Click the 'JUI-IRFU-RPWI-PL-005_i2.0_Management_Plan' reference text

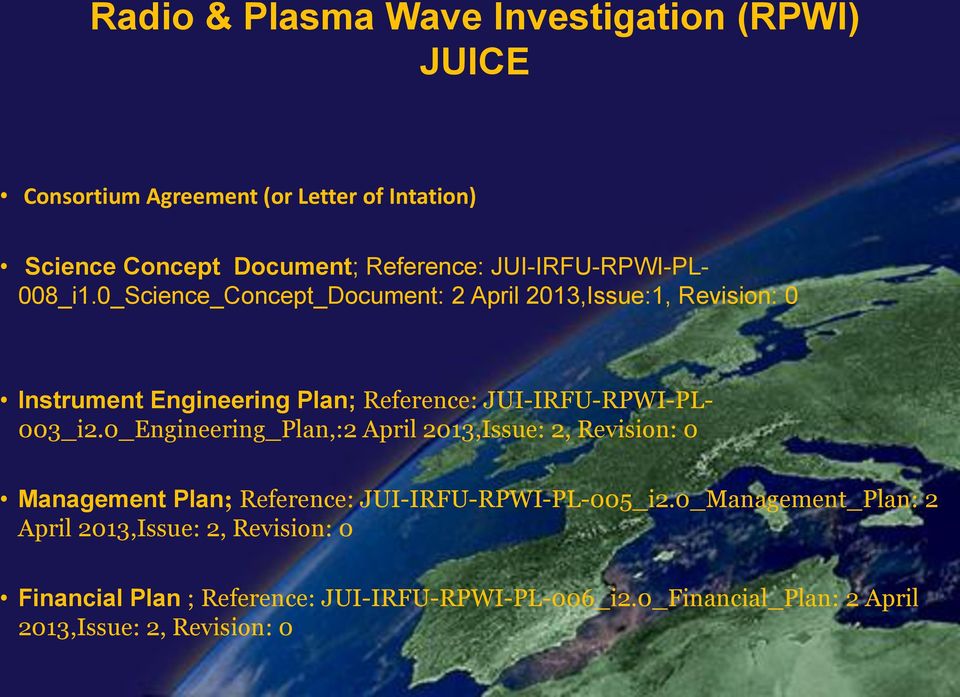[639, 500]
